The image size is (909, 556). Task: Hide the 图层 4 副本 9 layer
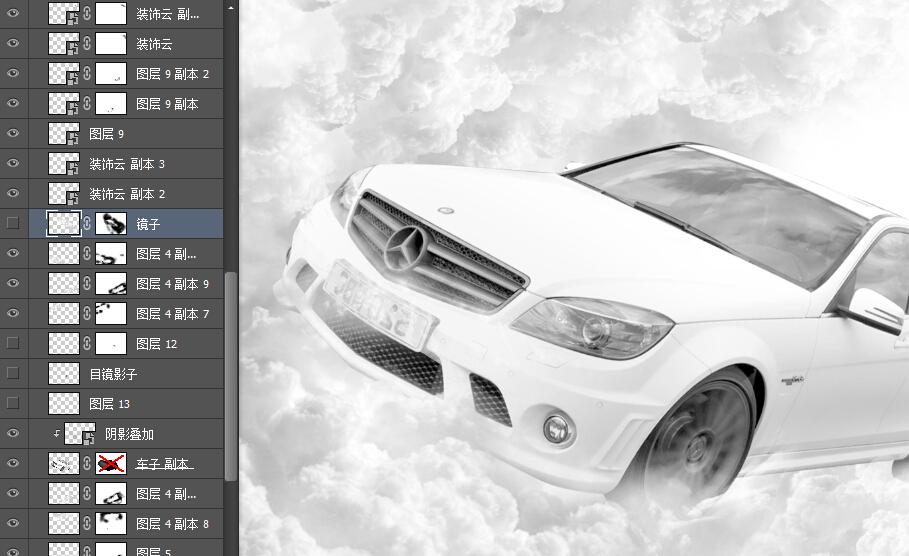tap(13, 284)
